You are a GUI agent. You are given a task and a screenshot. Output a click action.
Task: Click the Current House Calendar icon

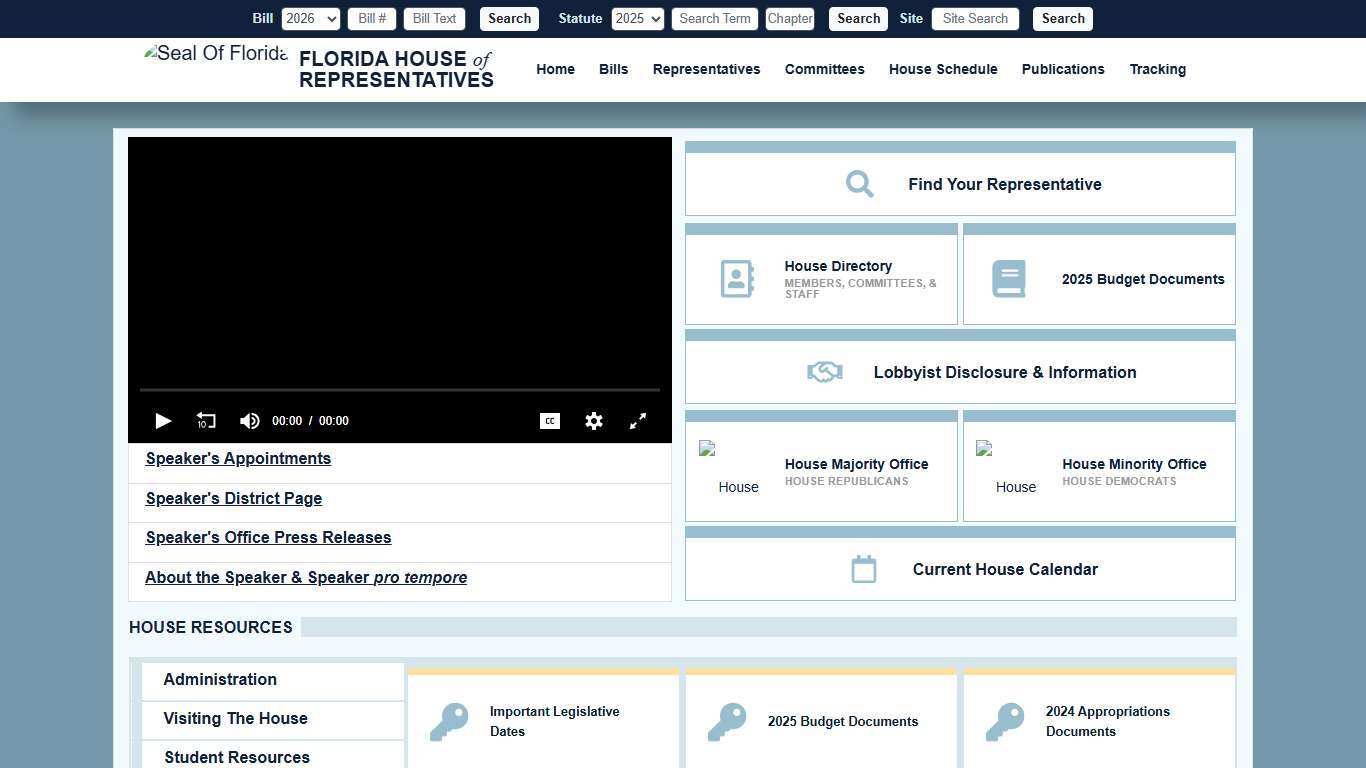[x=864, y=569]
